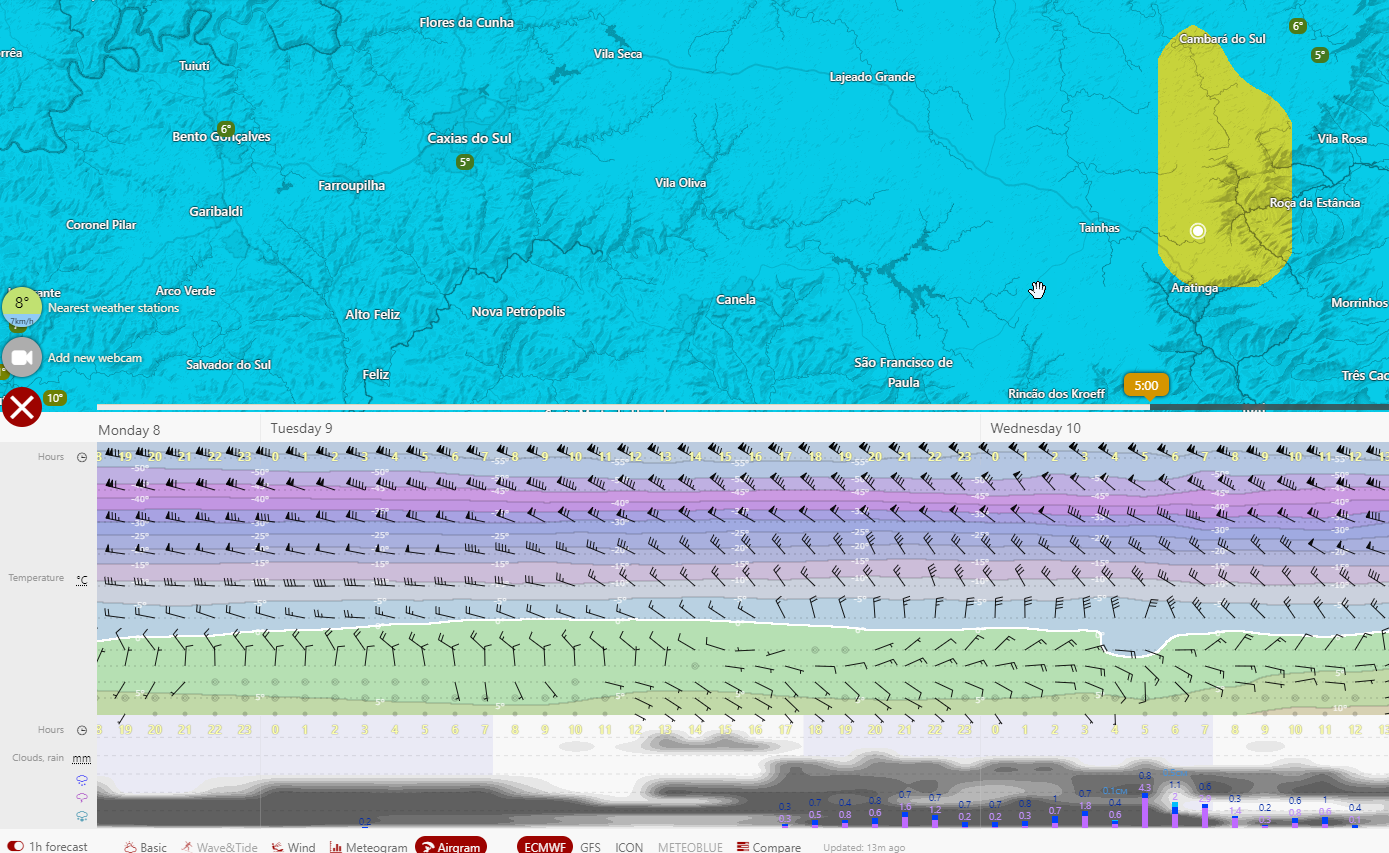1389x853 pixels.
Task: Toggle the 1h forecast switch
Action: (x=16, y=847)
